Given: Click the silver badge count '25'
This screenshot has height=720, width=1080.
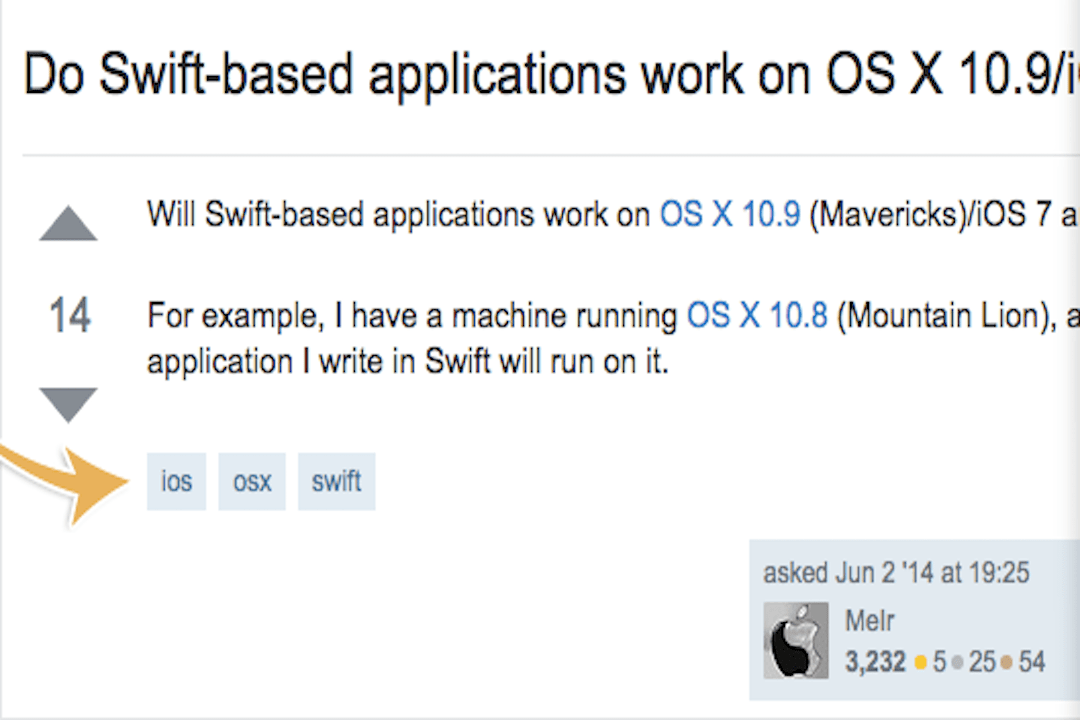Looking at the screenshot, I should pos(981,661).
